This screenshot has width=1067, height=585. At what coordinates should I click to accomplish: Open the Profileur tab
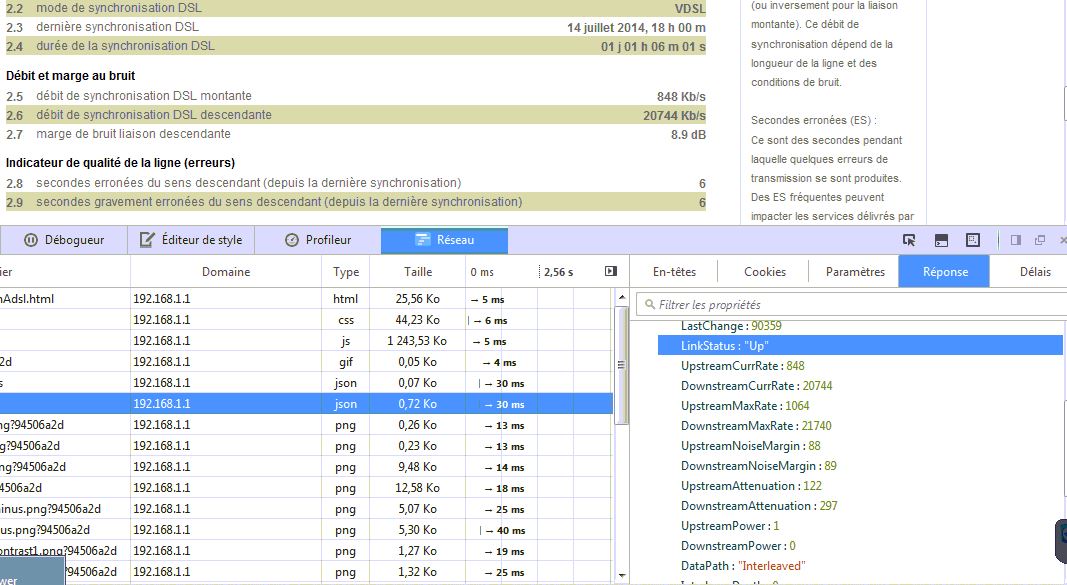(318, 240)
